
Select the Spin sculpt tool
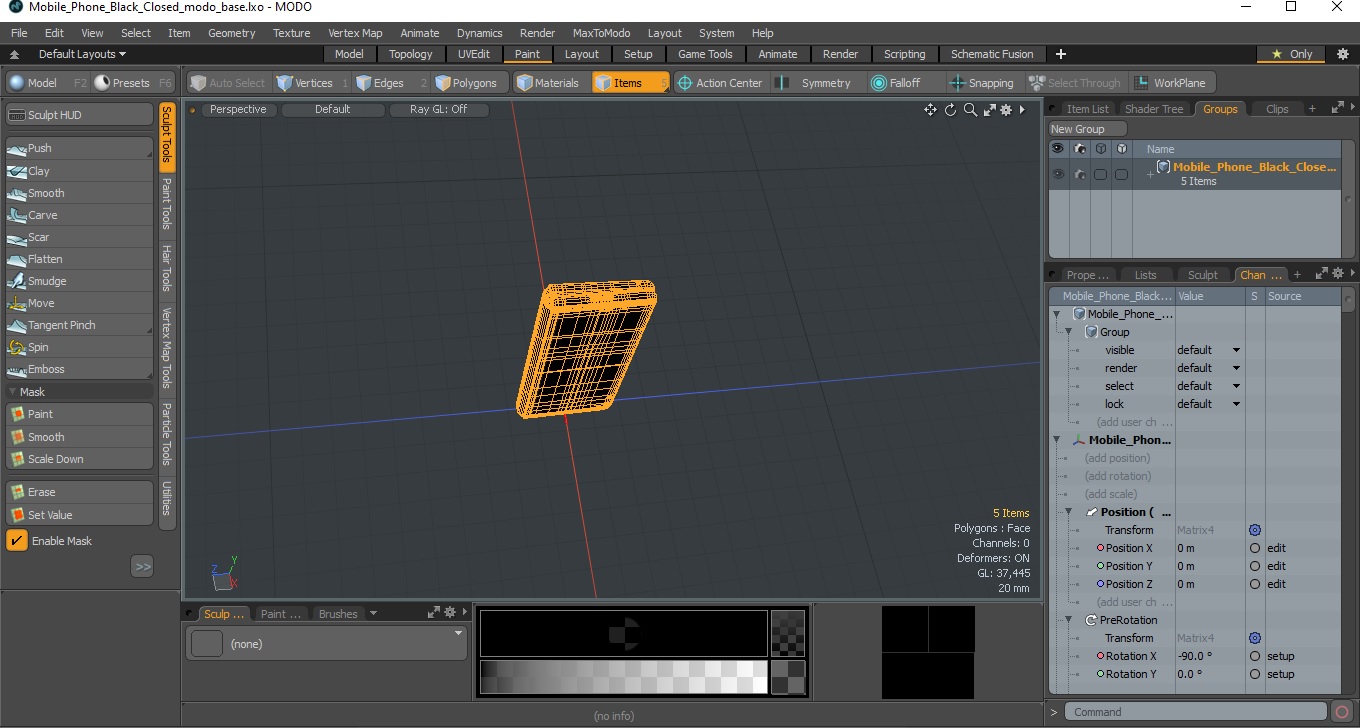pos(79,347)
